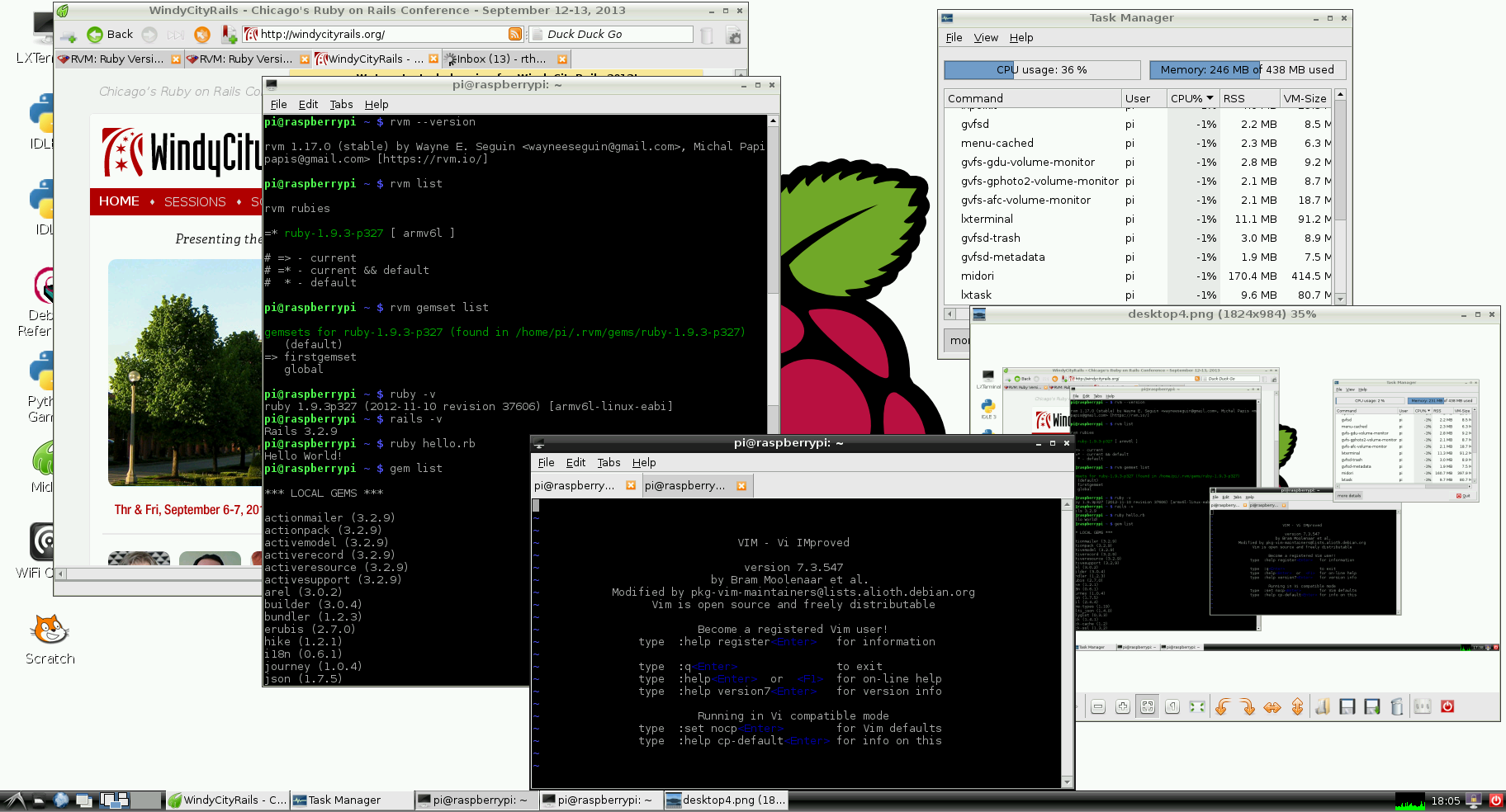Click the Midori trash closed-tabs icon
Viewport: 1506px width, 812px height.
tap(707, 35)
